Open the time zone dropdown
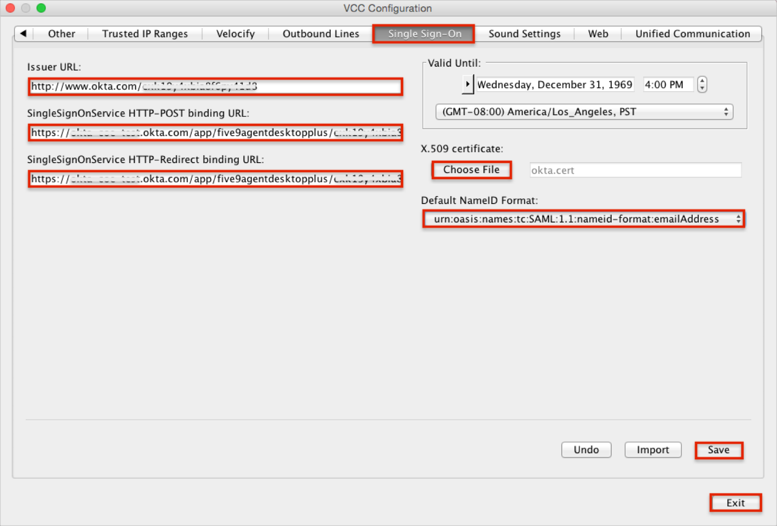This screenshot has height=526, width=777. pos(584,112)
